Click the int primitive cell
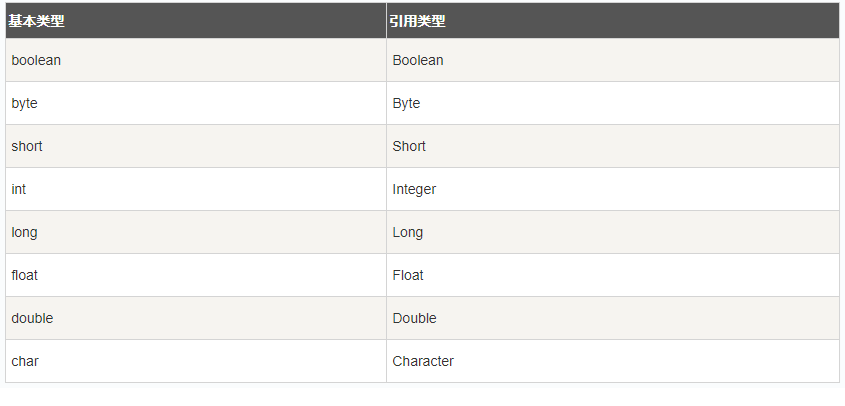 point(19,189)
